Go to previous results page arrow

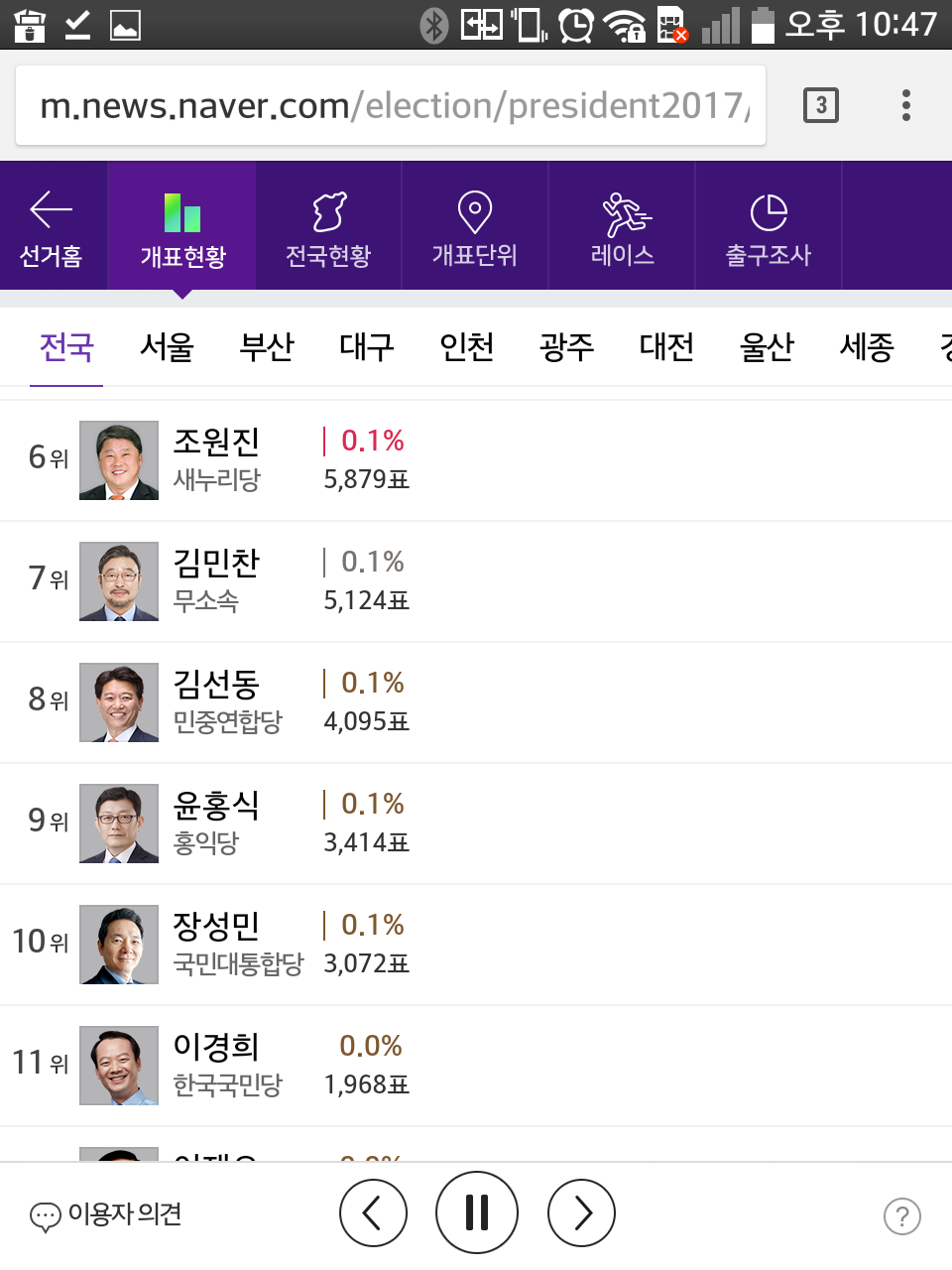pyautogui.click(x=373, y=1212)
